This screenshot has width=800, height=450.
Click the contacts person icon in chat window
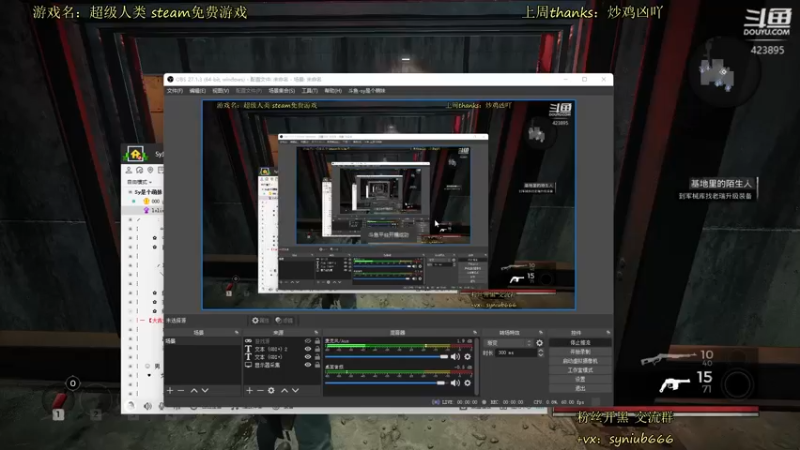tap(129, 170)
